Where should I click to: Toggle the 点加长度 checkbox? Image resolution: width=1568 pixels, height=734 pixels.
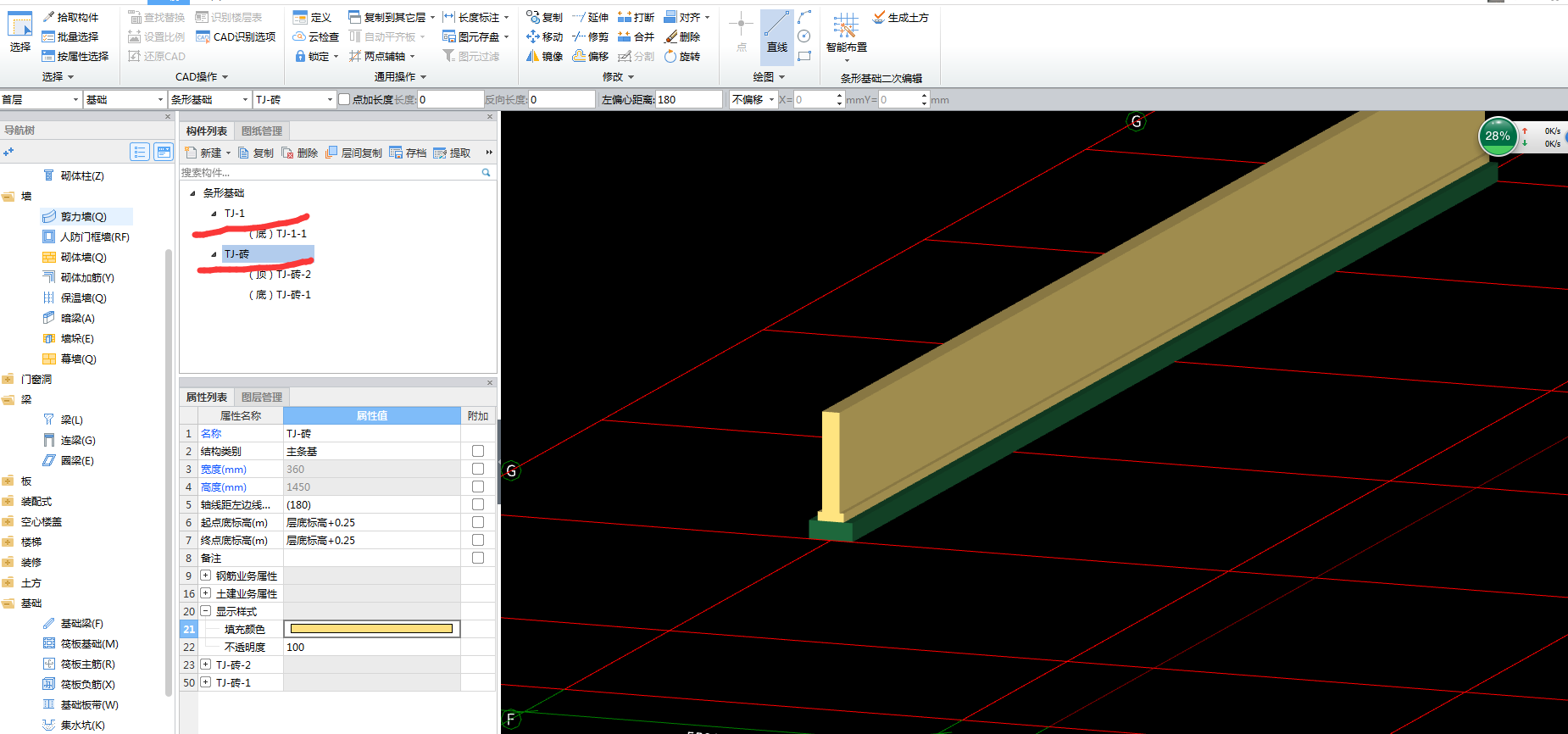[344, 99]
